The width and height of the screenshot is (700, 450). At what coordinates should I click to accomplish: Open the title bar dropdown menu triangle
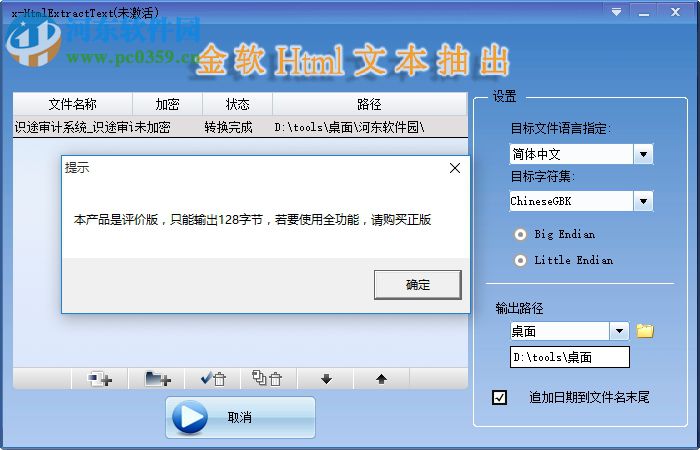tap(617, 12)
